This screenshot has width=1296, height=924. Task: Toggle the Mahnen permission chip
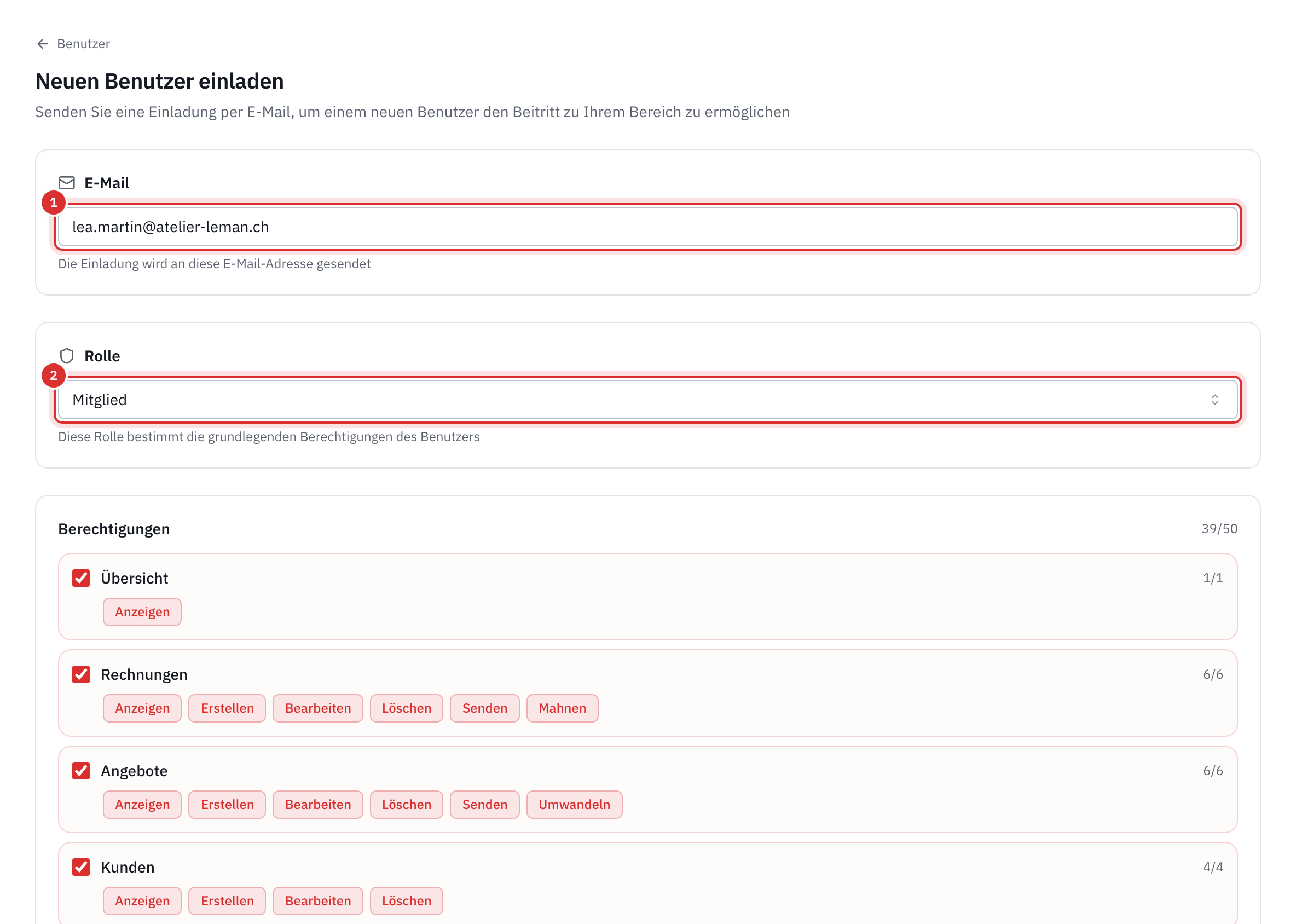click(x=562, y=708)
